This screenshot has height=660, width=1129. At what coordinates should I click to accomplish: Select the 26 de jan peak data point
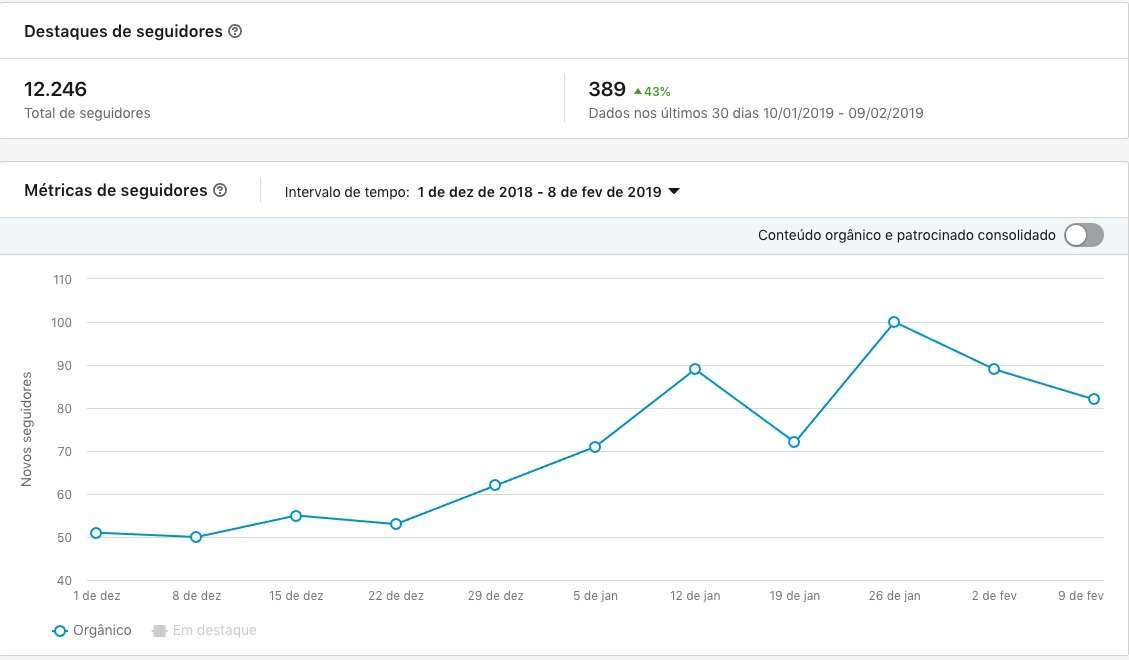(x=894, y=322)
